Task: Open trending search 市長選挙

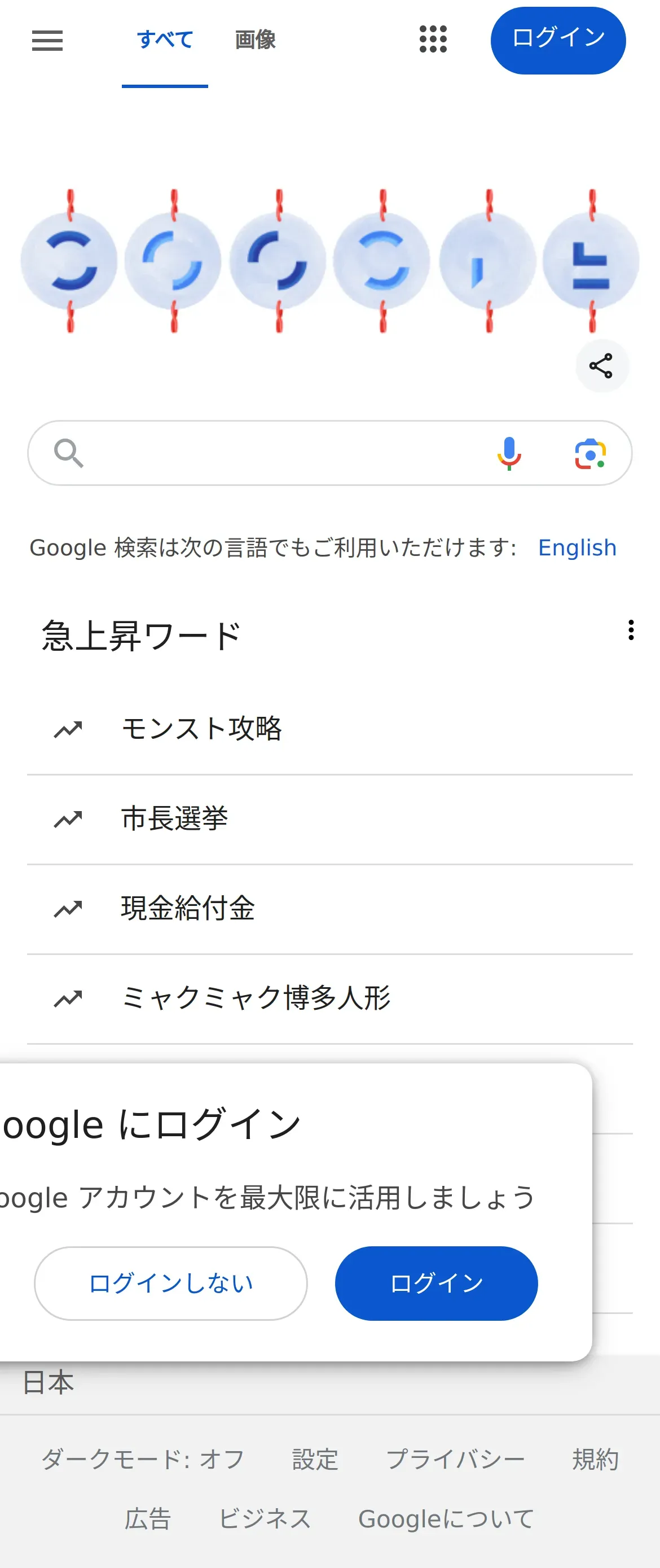Action: click(x=174, y=818)
